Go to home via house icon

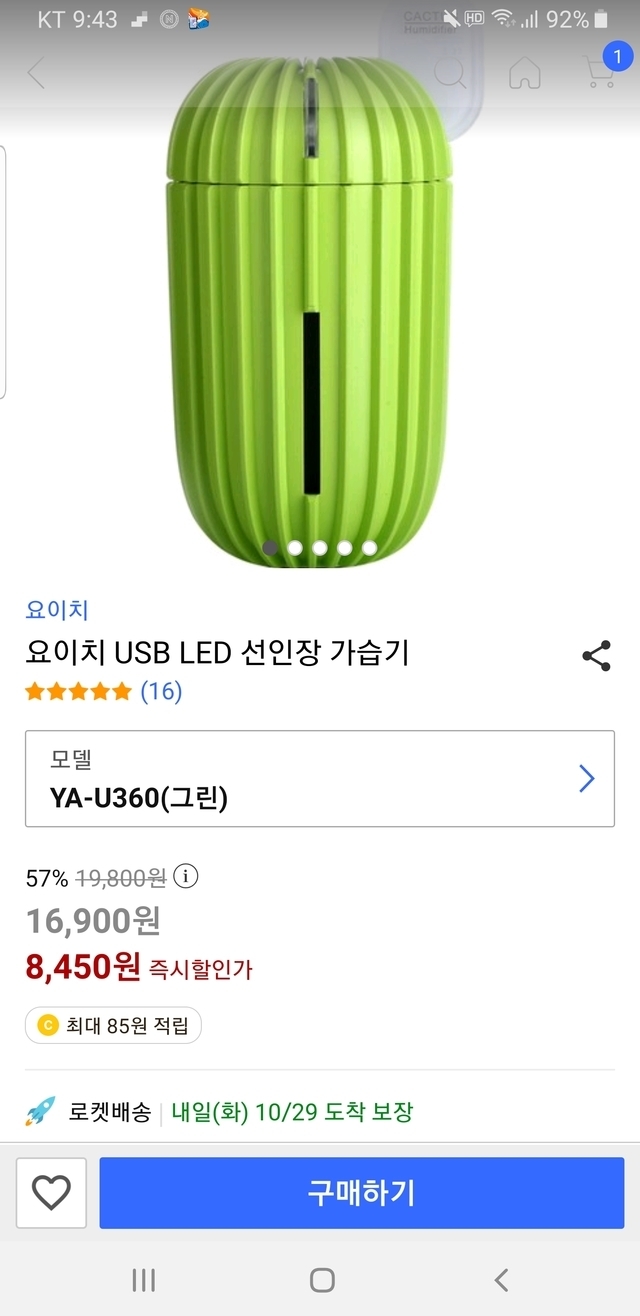pos(524,72)
